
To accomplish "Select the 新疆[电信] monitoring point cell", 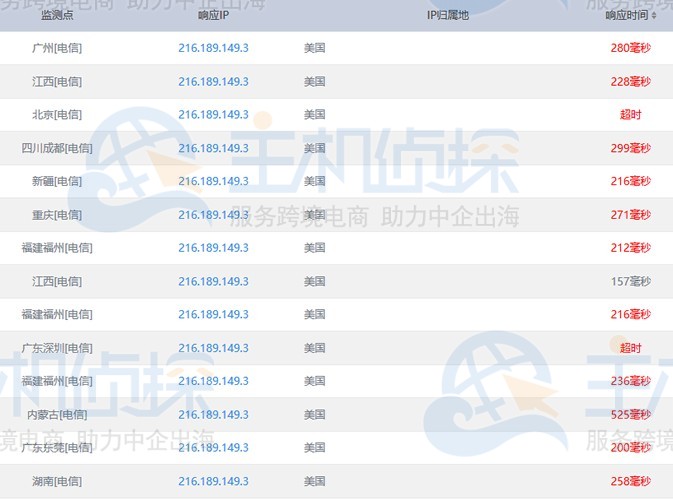I will [57, 181].
